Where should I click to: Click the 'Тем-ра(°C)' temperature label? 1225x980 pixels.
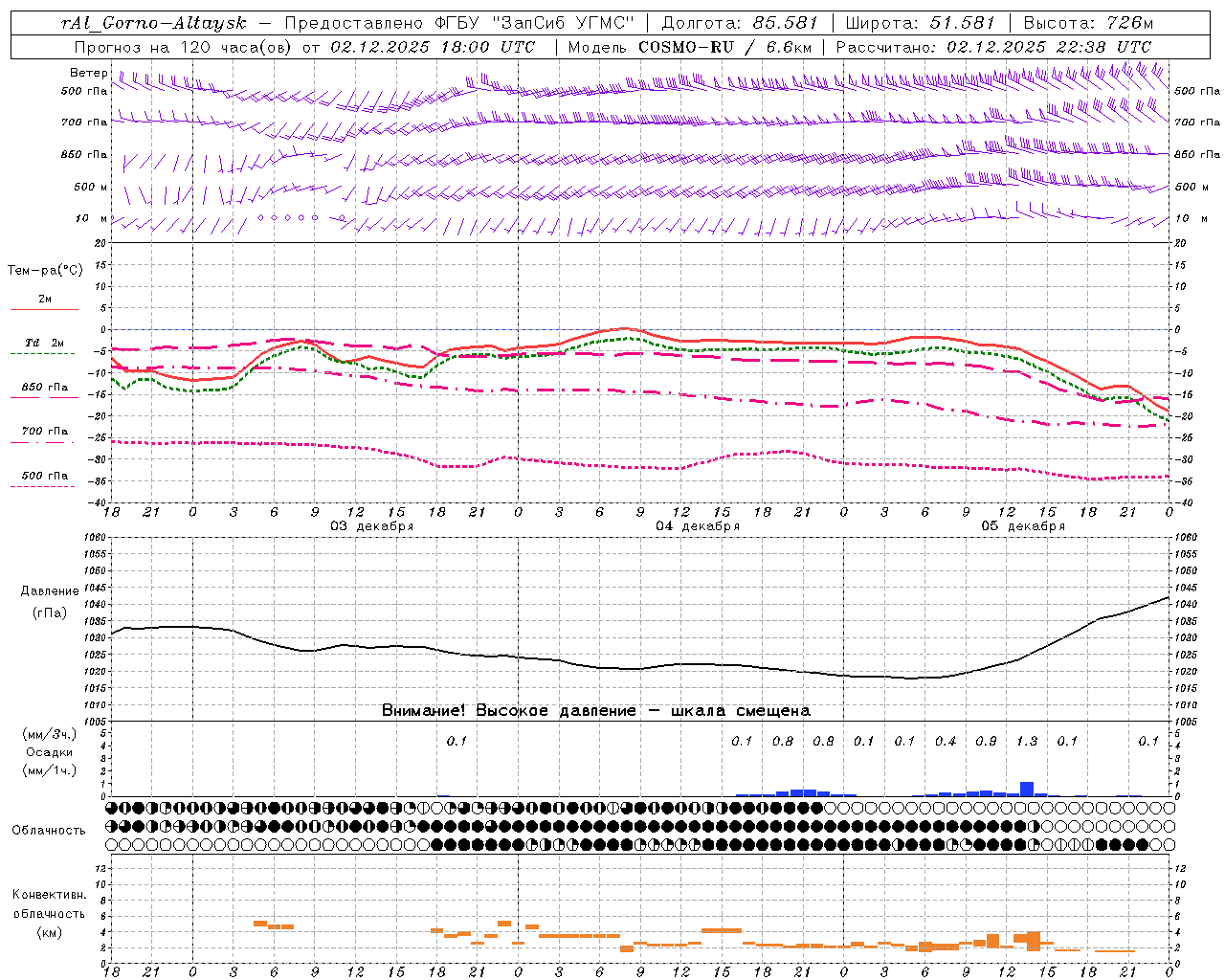click(45, 271)
